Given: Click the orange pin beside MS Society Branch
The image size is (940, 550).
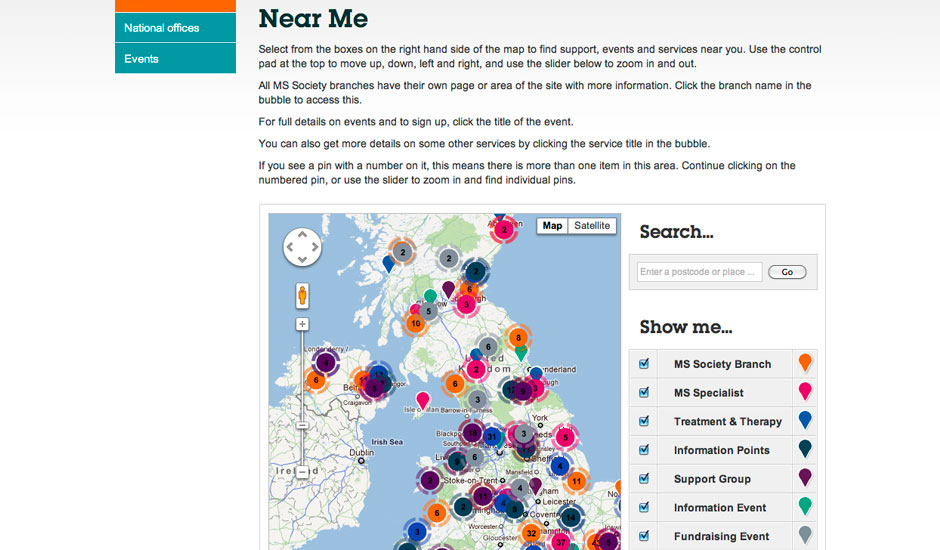Looking at the screenshot, I should click(x=805, y=362).
